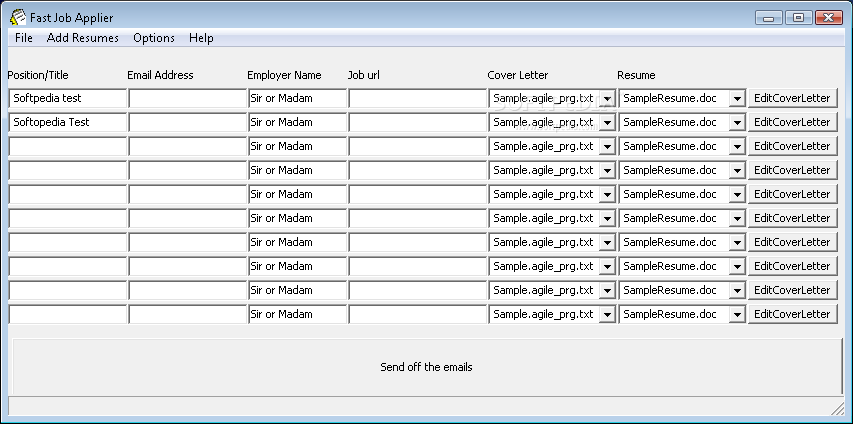Click Job url field in Softopedia Test row

[x=417, y=122]
